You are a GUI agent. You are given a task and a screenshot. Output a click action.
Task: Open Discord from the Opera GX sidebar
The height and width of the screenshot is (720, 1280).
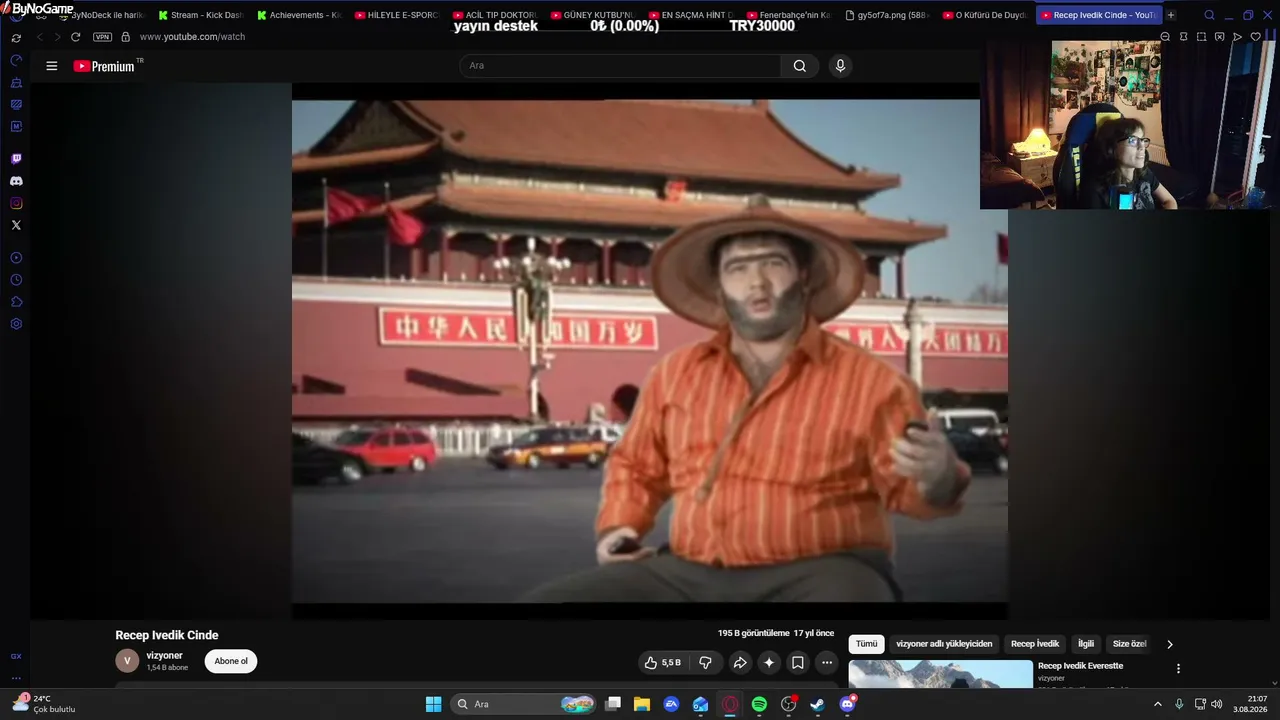(x=16, y=181)
